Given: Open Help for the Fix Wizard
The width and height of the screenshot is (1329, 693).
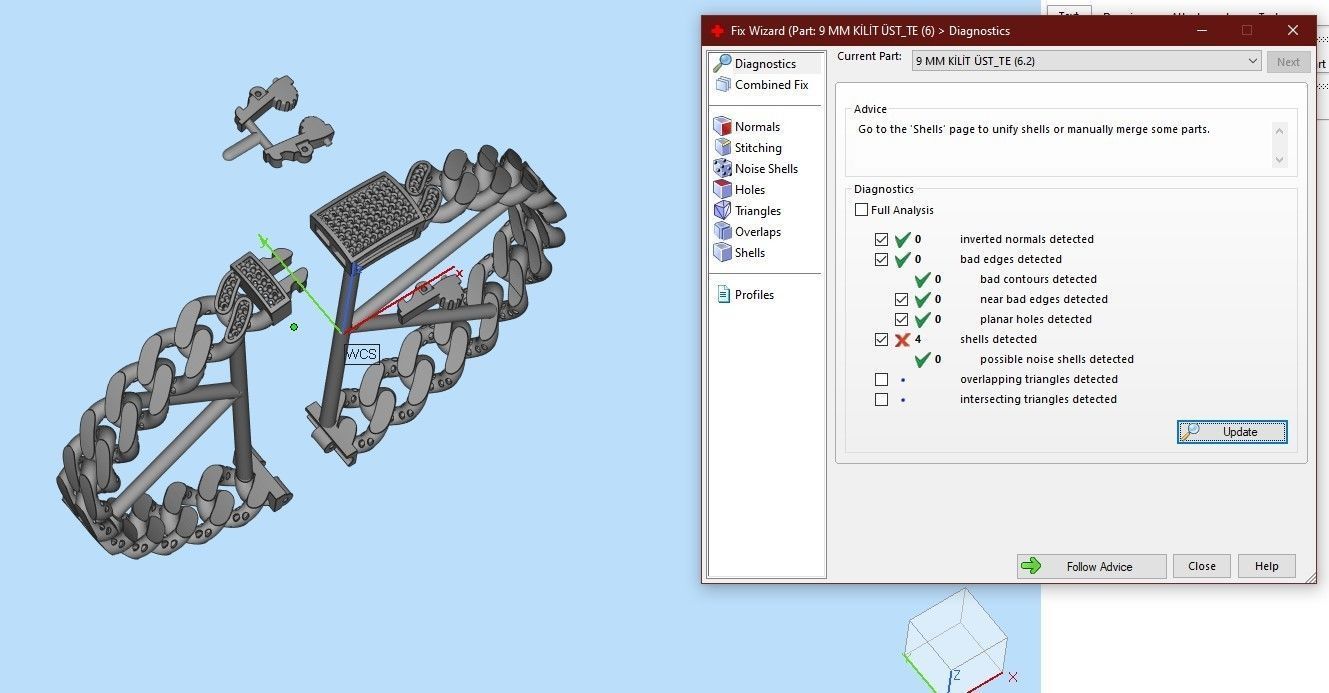Looking at the screenshot, I should coord(1267,566).
